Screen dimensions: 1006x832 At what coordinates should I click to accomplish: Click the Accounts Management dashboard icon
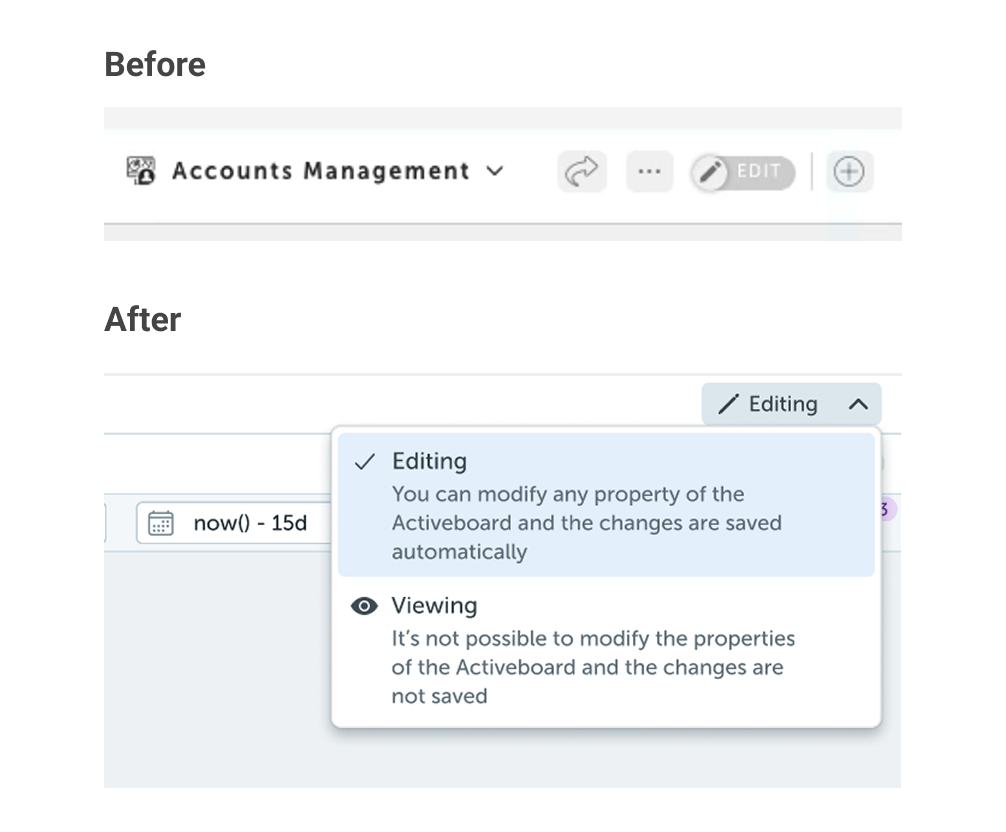pyautogui.click(x=141, y=171)
